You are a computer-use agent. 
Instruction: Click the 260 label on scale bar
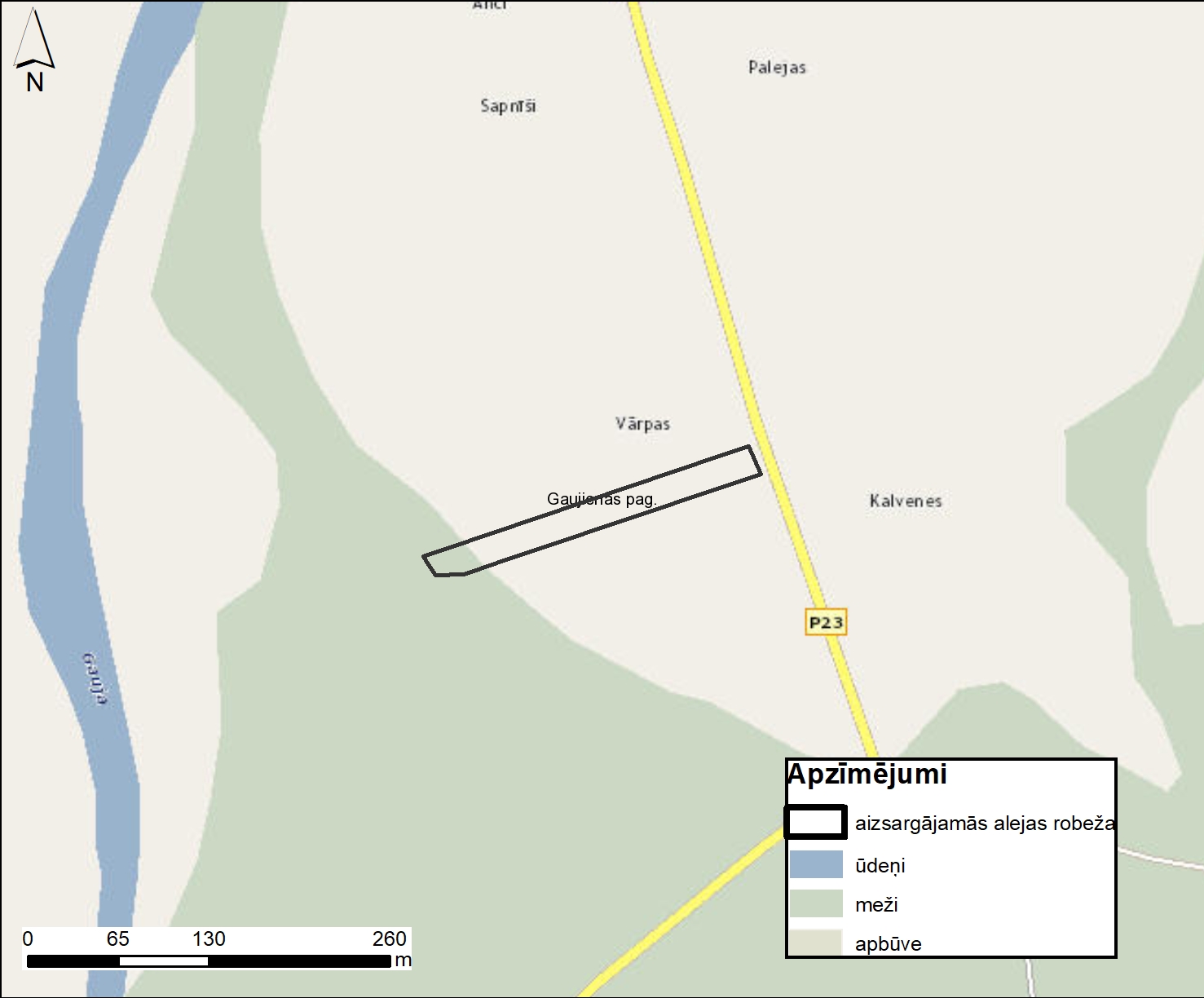389,939
